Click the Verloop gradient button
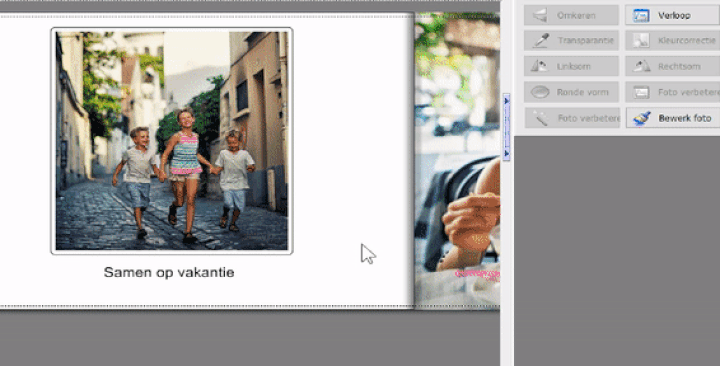The image size is (720, 366). coord(672,16)
